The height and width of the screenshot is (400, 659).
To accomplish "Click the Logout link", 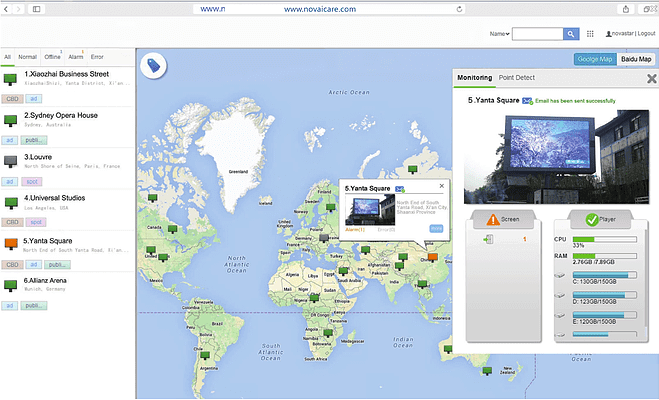I will pyautogui.click(x=642, y=34).
